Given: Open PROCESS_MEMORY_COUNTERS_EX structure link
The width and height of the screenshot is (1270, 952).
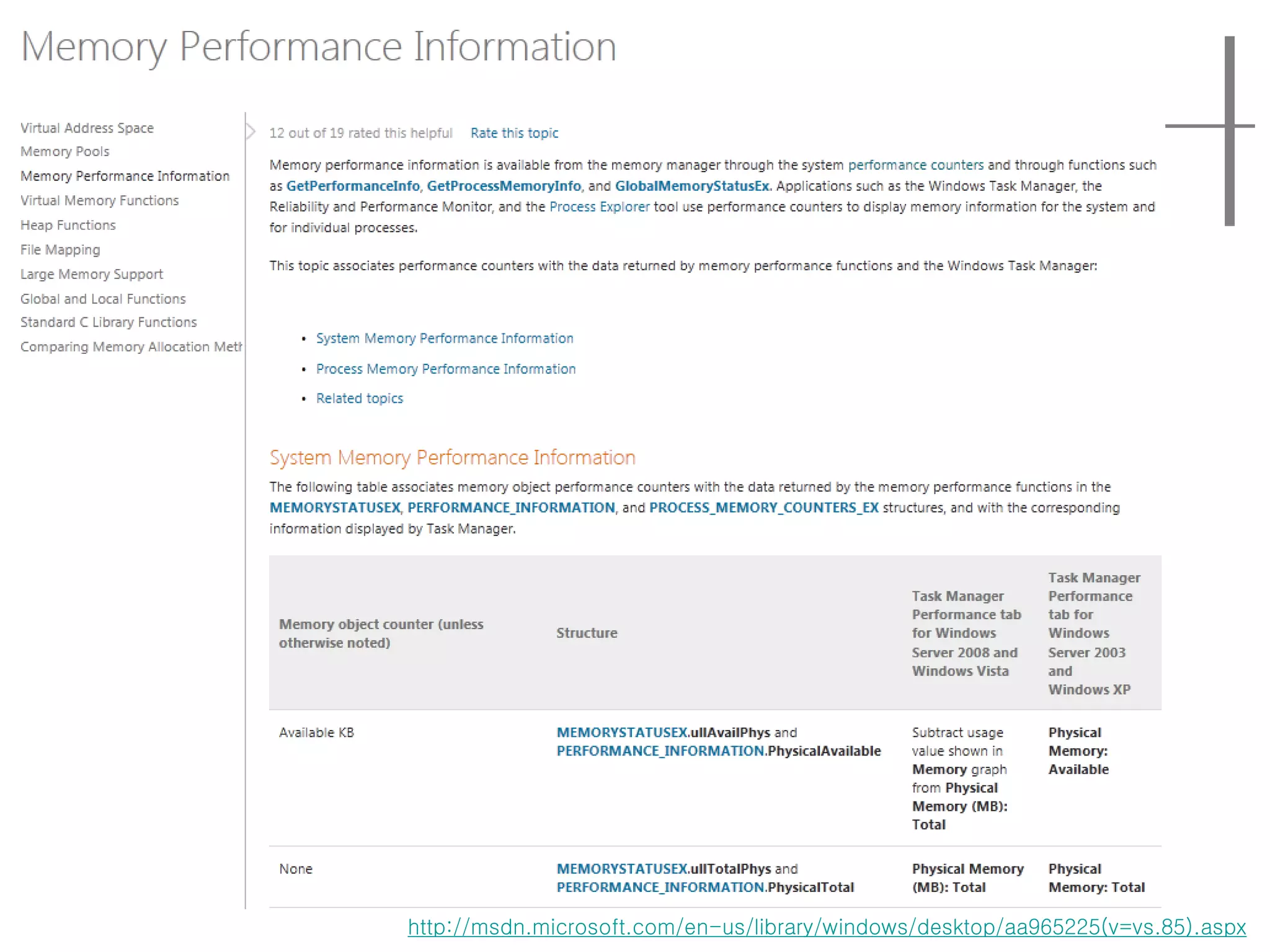Looking at the screenshot, I should tap(763, 508).
